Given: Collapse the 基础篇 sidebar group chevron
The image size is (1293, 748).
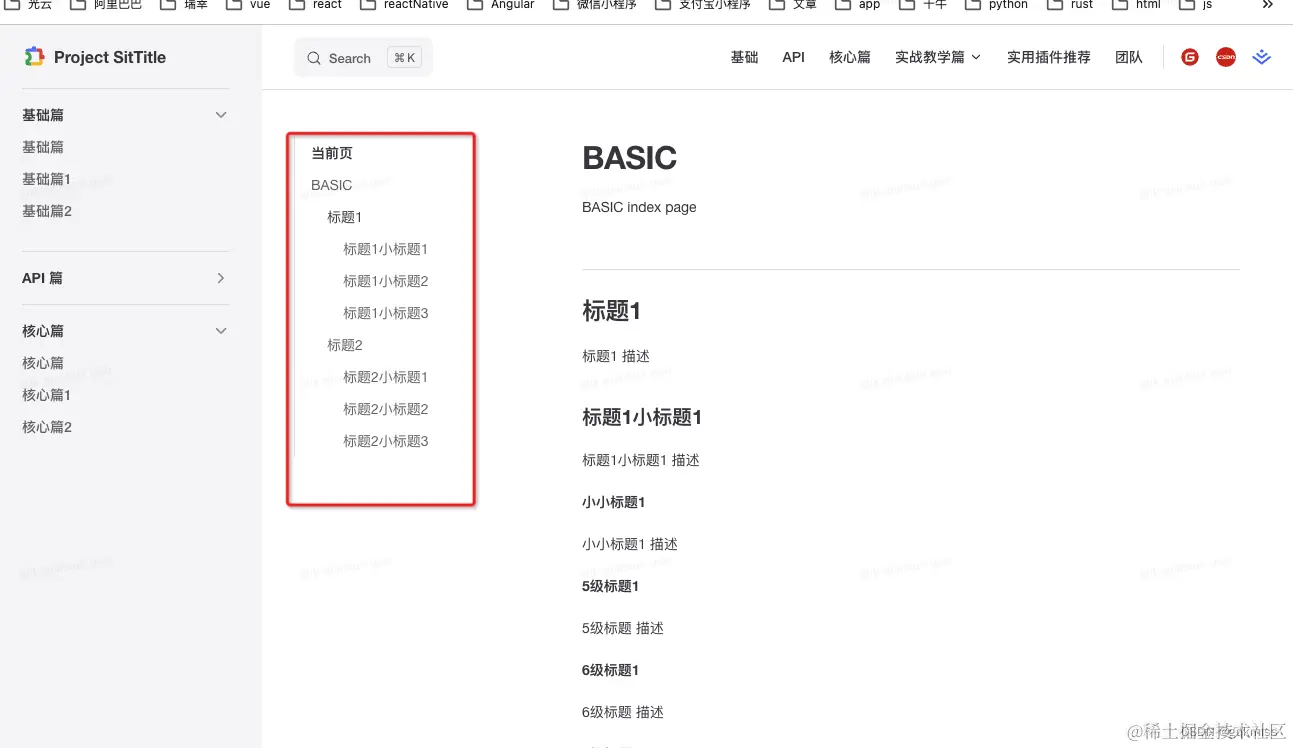Looking at the screenshot, I should coord(221,115).
